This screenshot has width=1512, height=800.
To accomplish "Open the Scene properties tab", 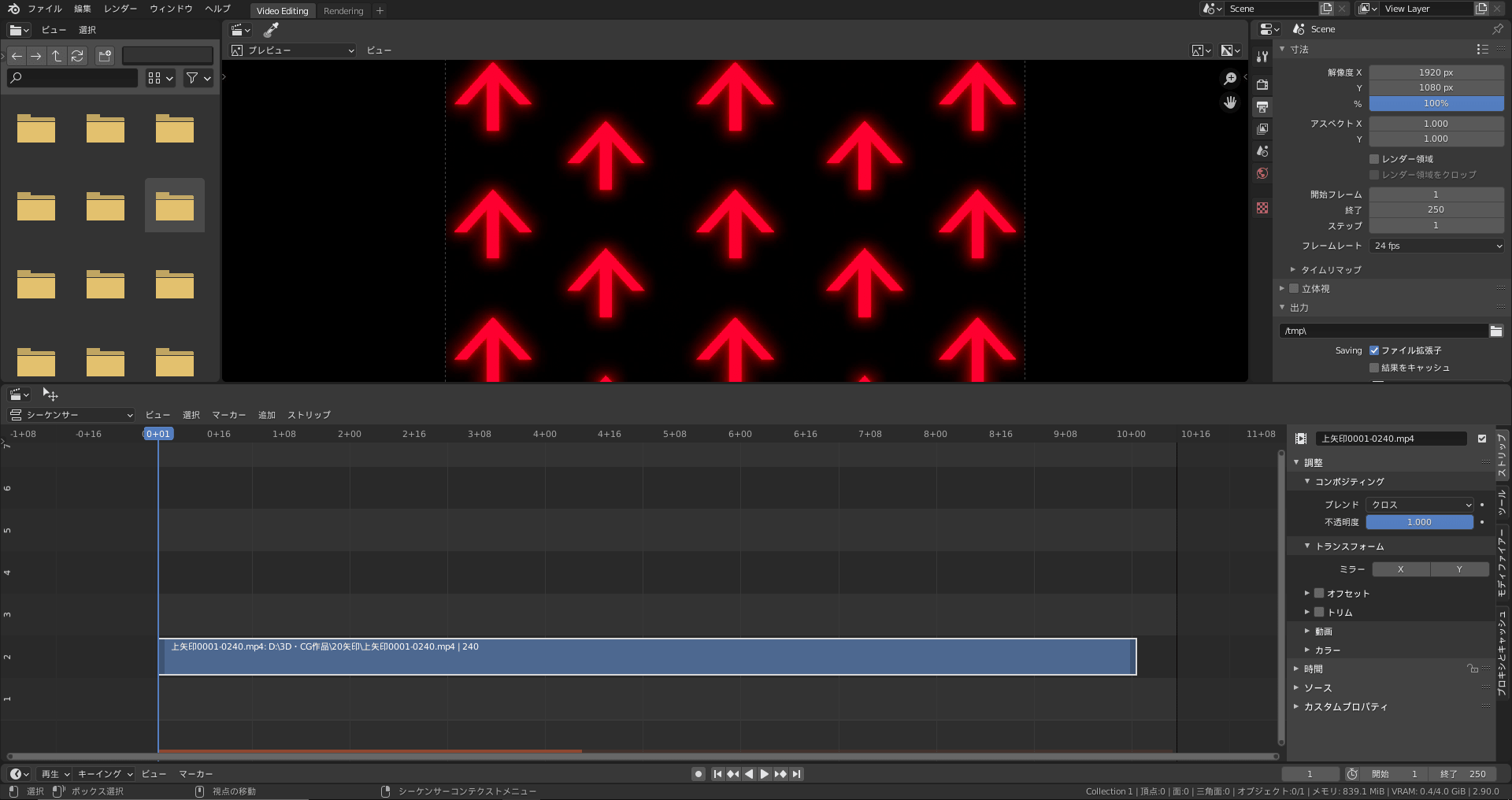I will click(x=1262, y=151).
